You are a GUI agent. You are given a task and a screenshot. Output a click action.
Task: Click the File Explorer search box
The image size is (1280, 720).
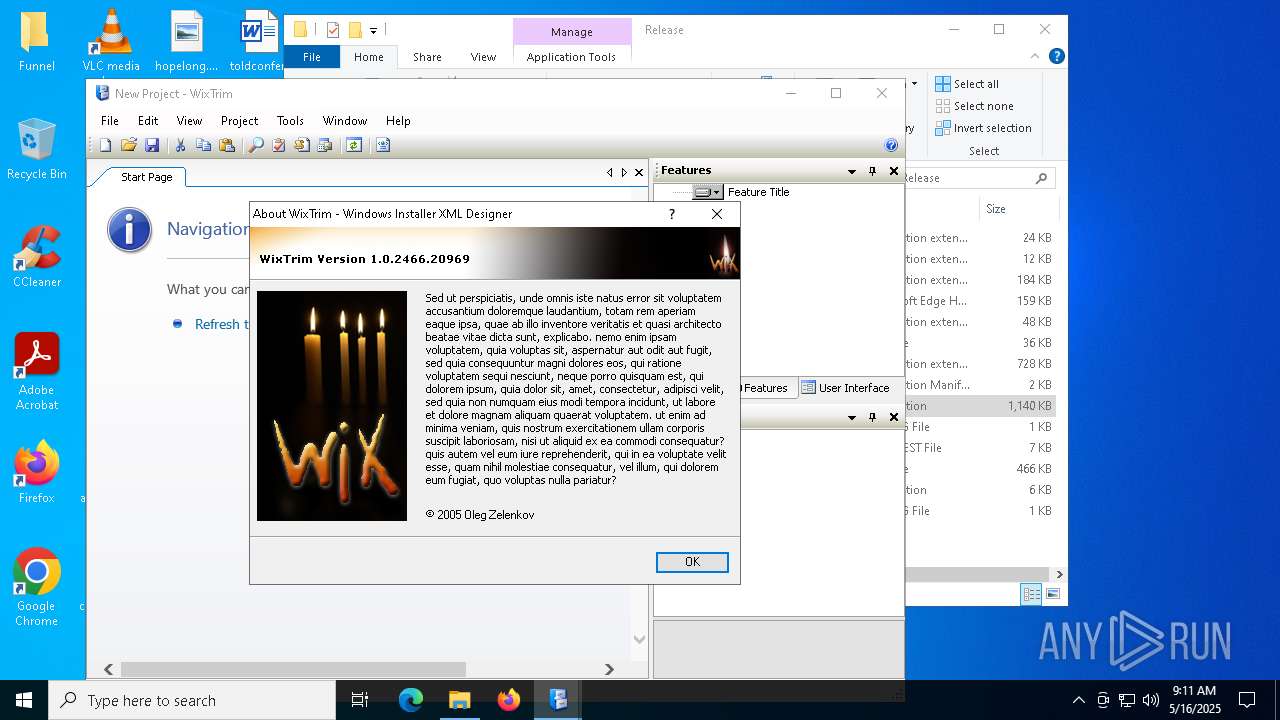pos(980,178)
